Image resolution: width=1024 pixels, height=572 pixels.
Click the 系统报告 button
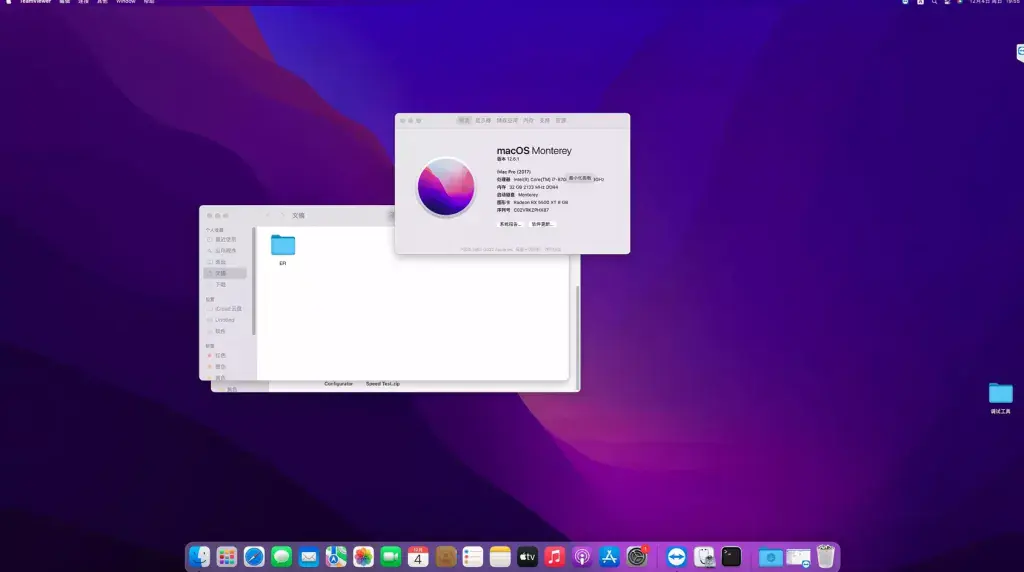(x=510, y=224)
